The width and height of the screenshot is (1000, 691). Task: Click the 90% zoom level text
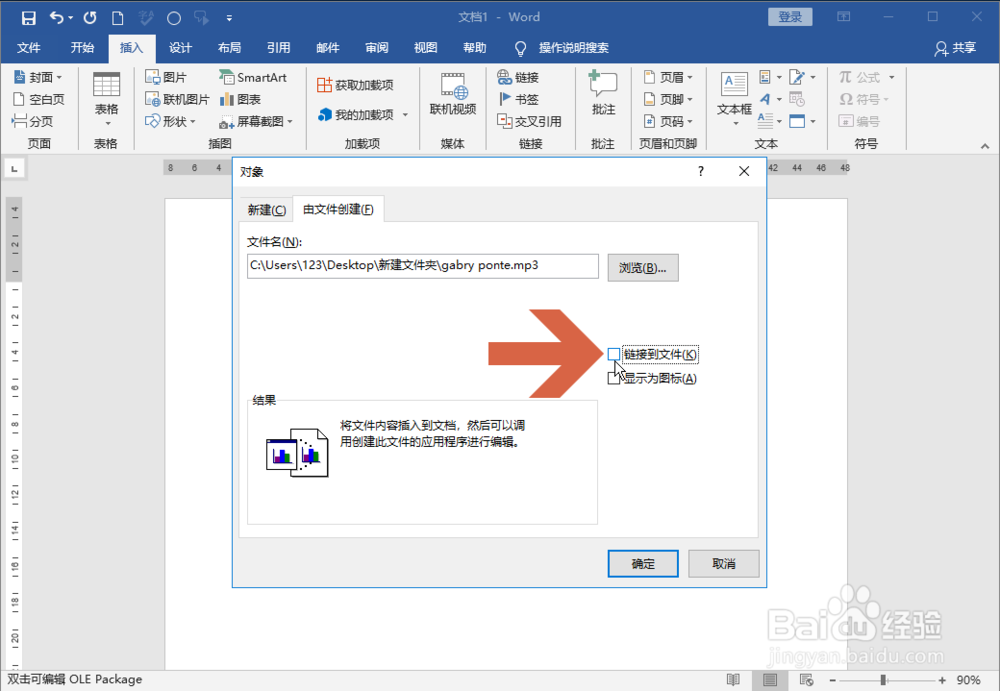coord(968,680)
